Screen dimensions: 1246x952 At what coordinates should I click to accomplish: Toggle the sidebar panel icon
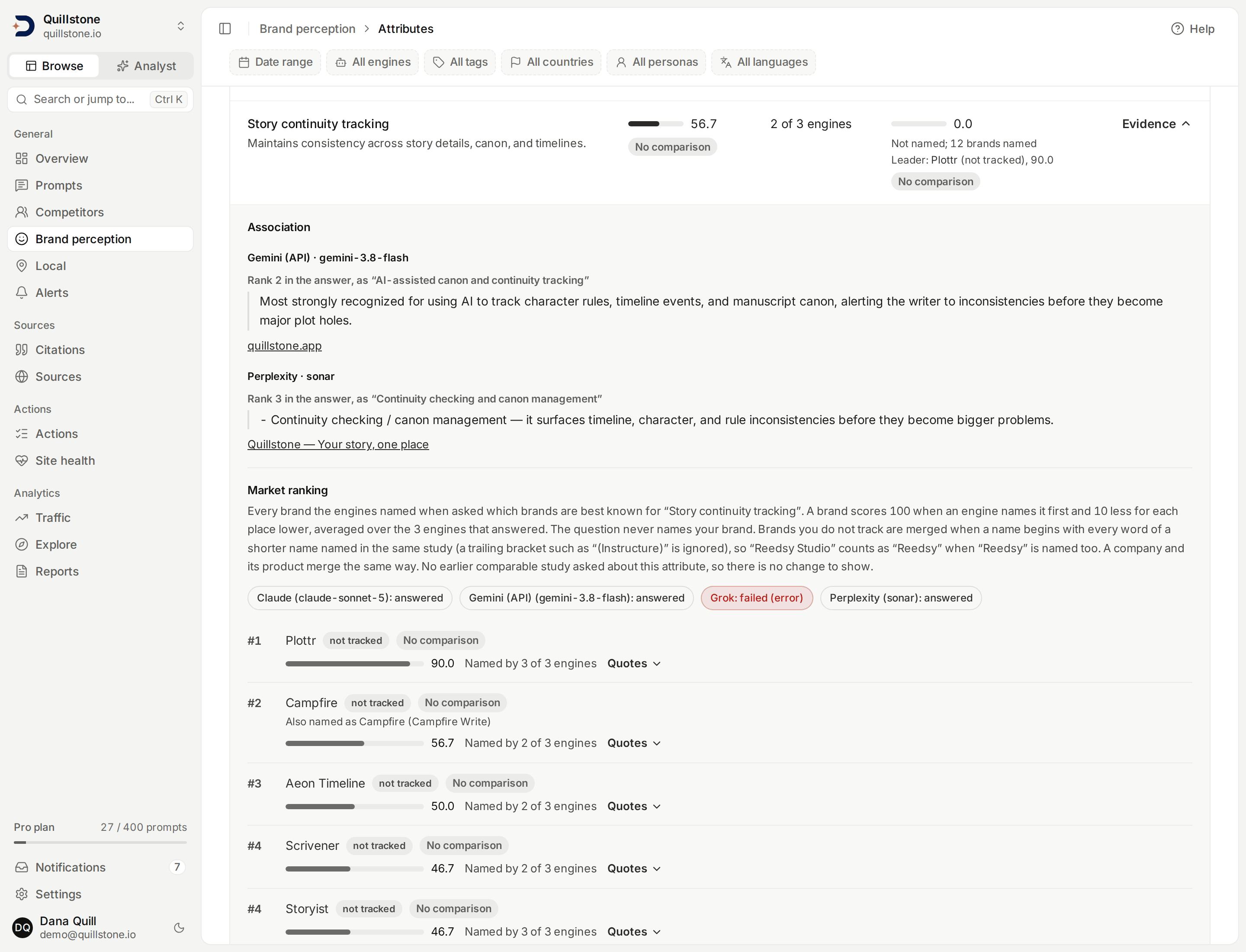[225, 28]
